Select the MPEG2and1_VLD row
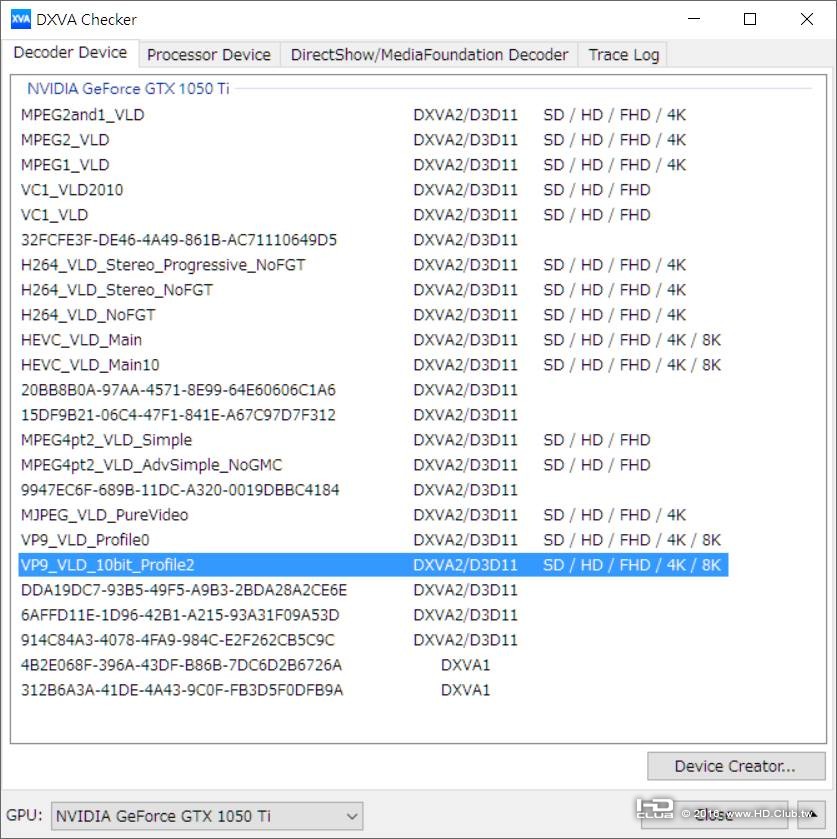Viewport: 837px width, 839px height. [x=373, y=115]
